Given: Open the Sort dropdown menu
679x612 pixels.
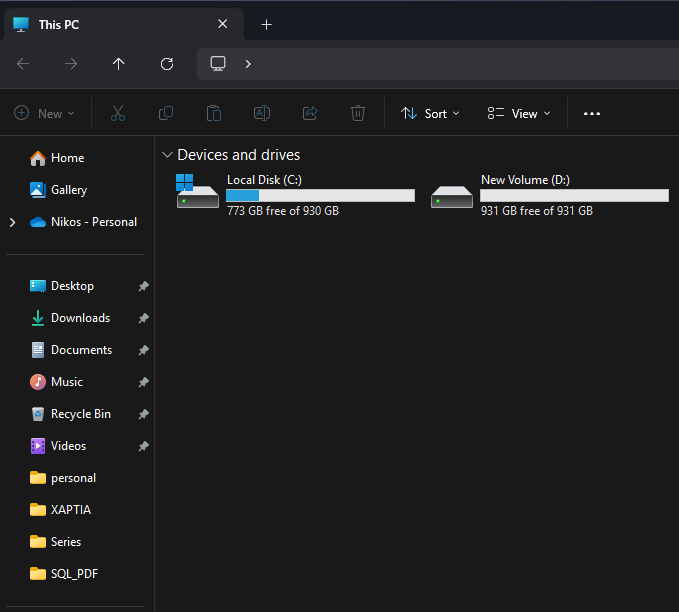Looking at the screenshot, I should (430, 113).
